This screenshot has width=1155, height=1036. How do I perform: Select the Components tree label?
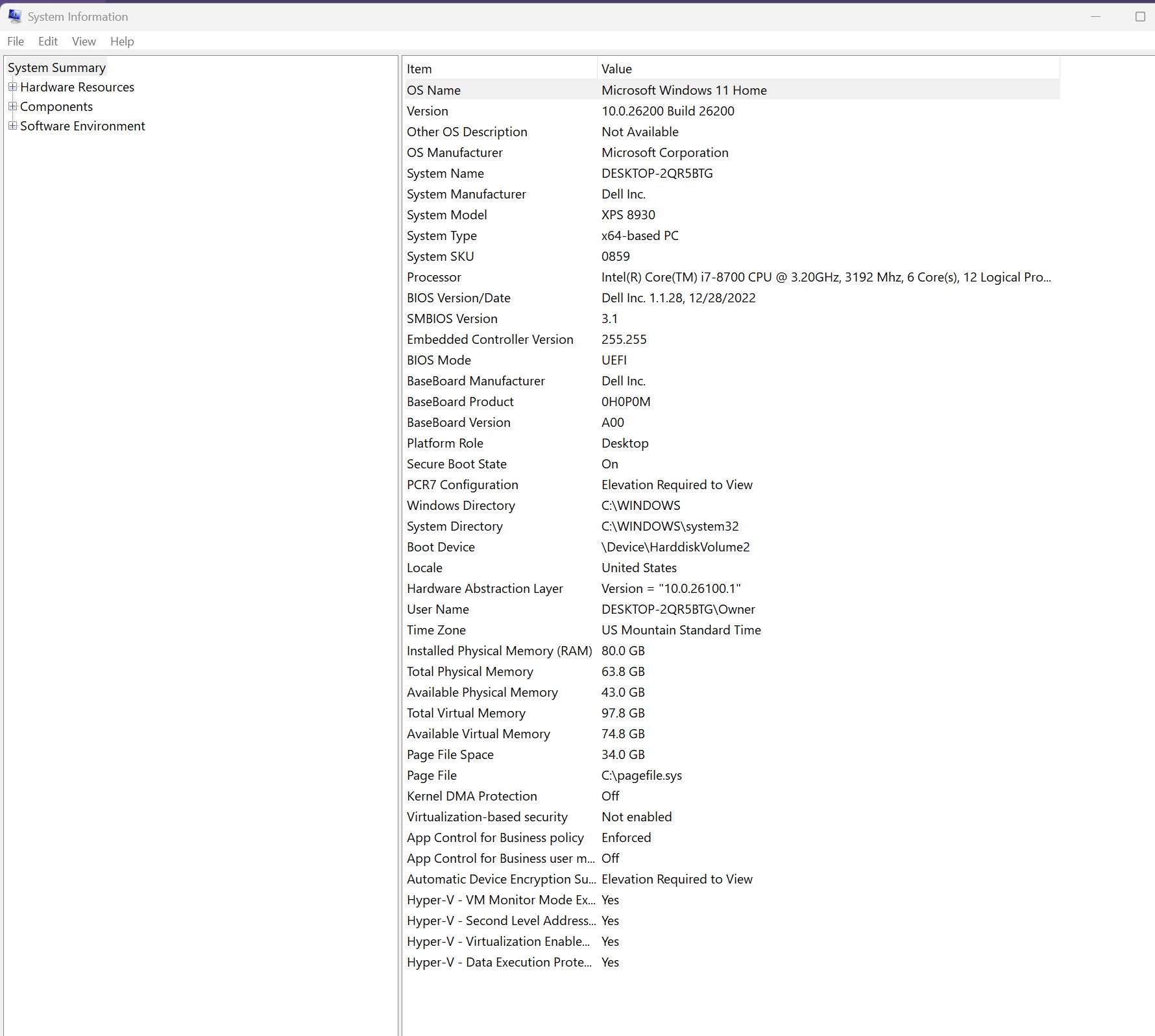click(56, 106)
